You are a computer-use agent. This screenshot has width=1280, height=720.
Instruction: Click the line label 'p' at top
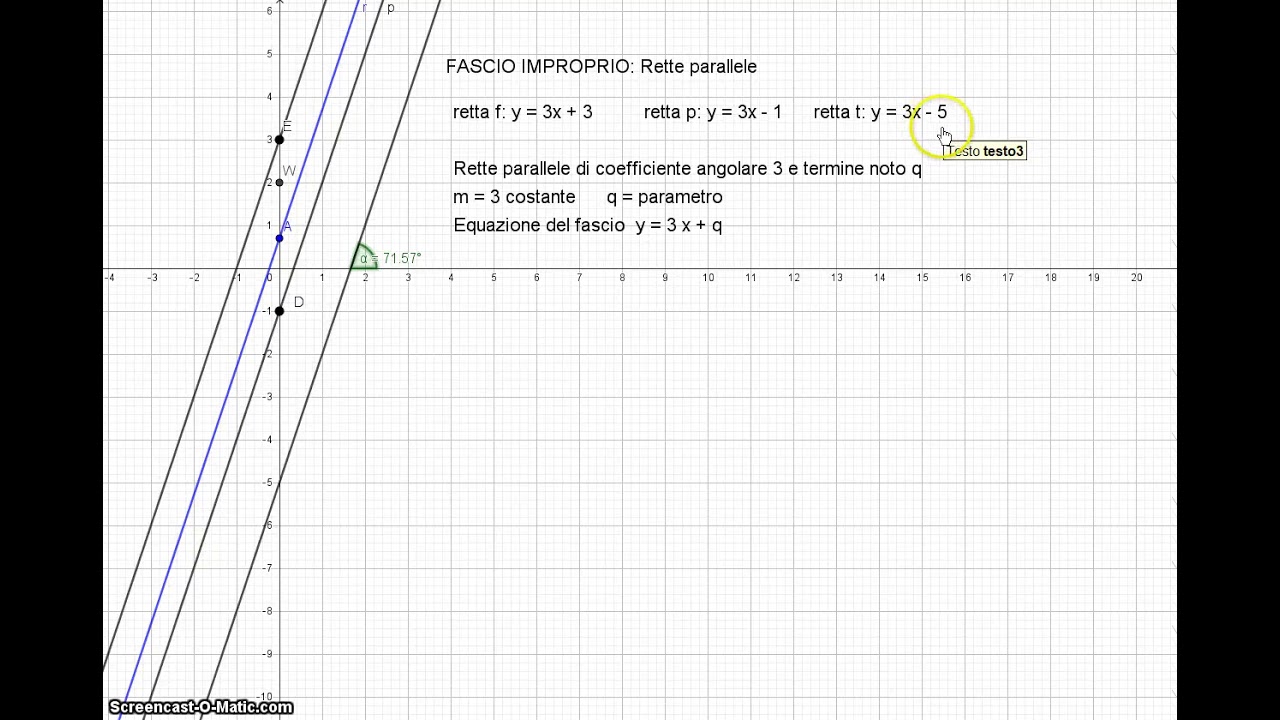390,8
